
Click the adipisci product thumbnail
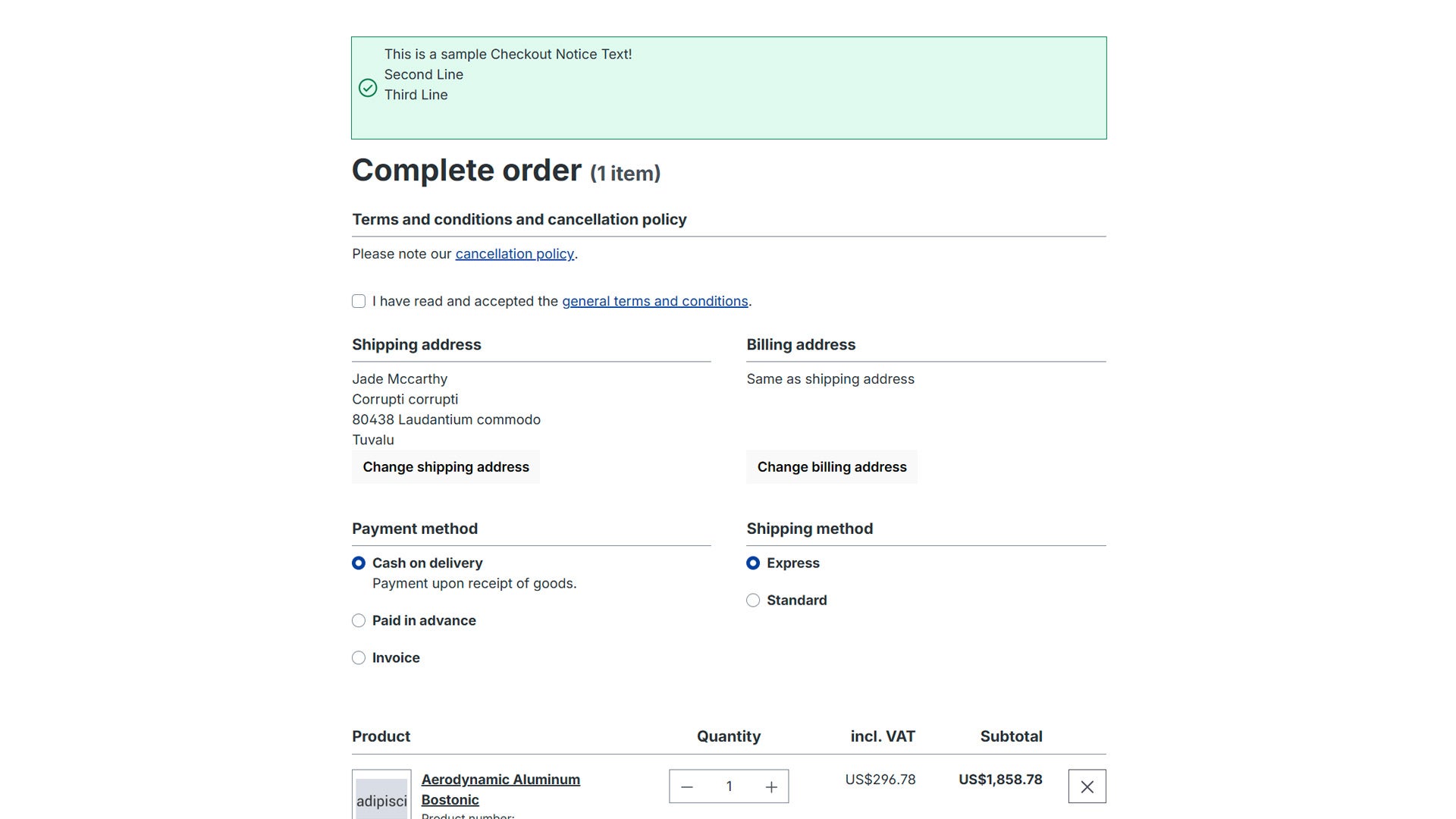(x=381, y=796)
